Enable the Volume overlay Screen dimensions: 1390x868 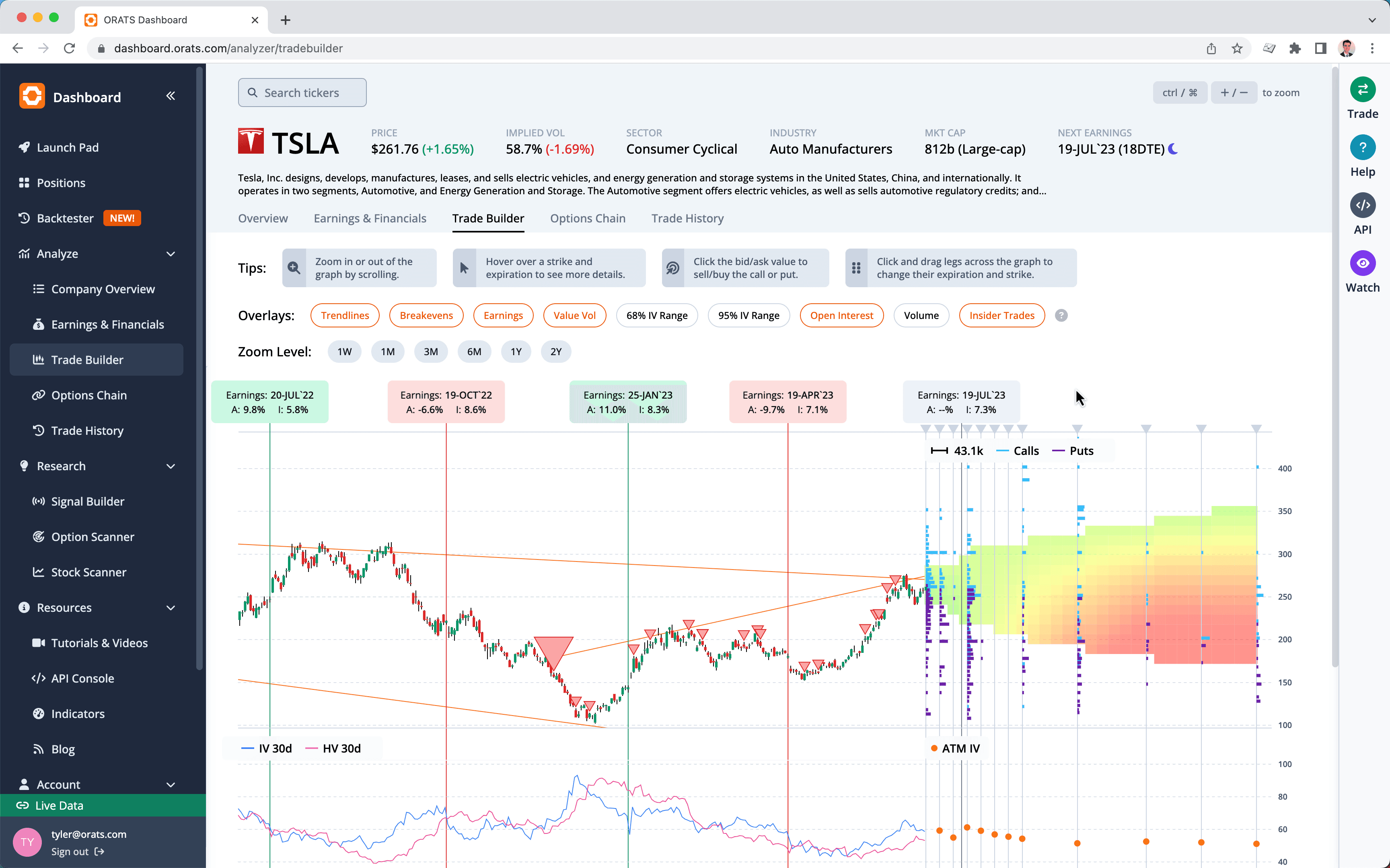point(921,315)
